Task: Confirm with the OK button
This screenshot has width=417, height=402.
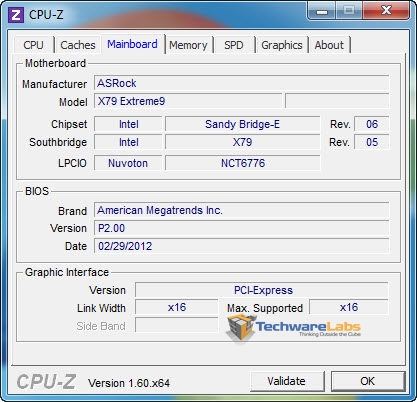Action: 368,381
